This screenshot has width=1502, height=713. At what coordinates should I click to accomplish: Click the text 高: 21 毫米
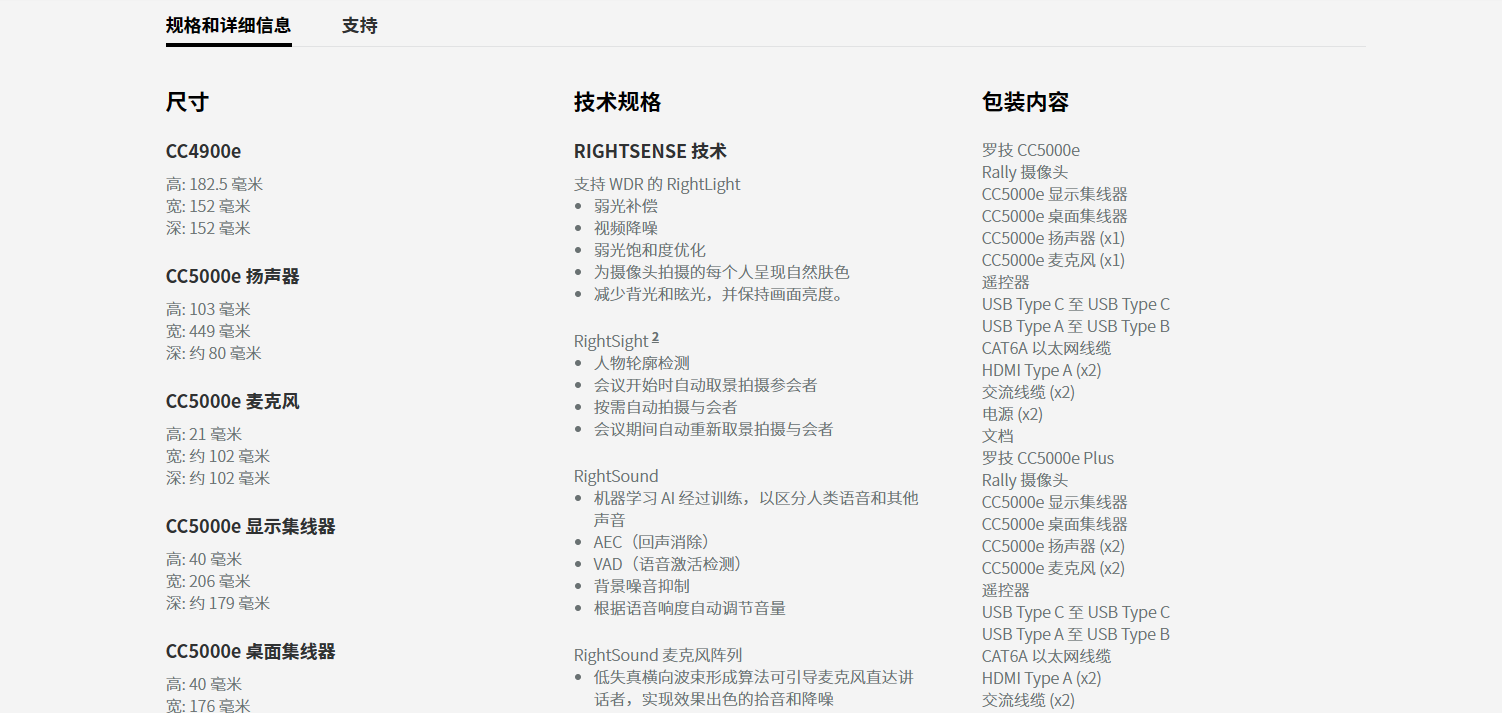[204, 434]
